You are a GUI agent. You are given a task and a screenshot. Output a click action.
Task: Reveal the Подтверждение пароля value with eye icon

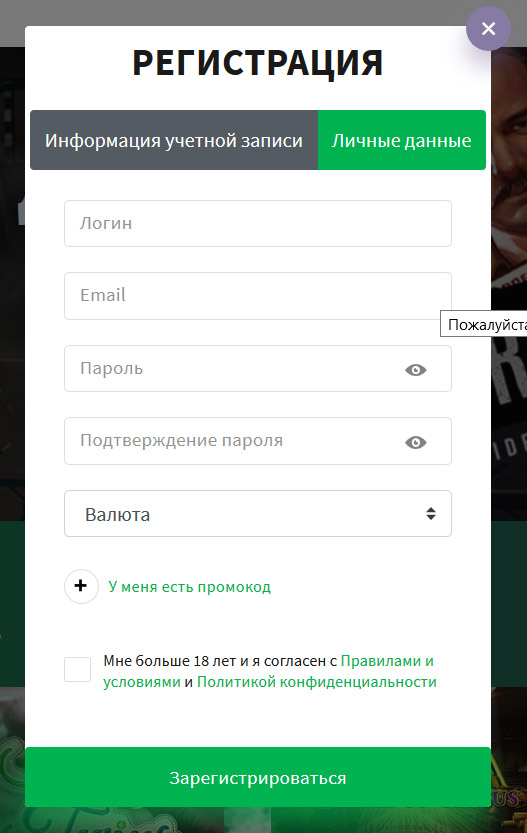[415, 442]
